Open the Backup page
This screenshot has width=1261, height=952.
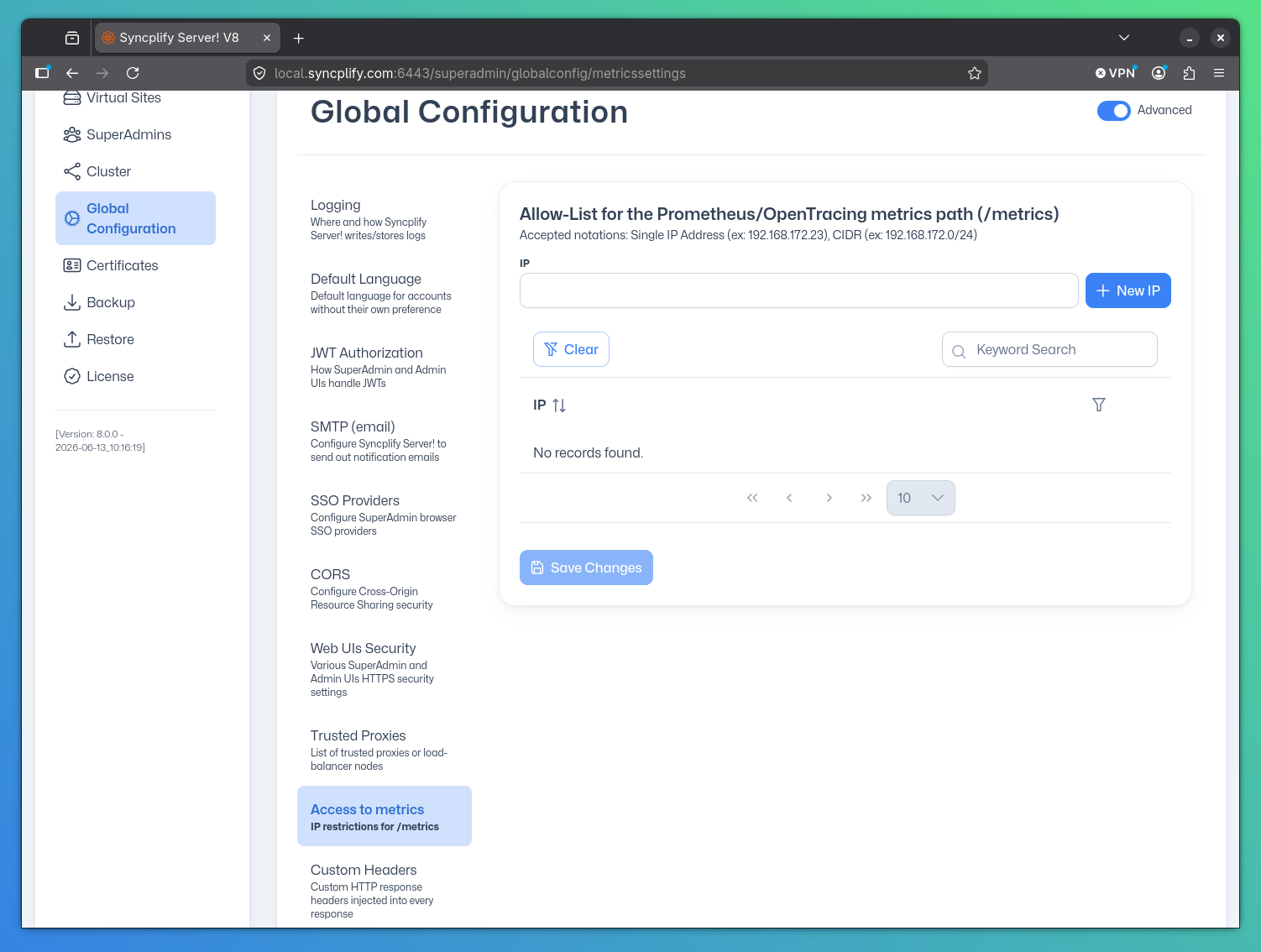pyautogui.click(x=135, y=302)
